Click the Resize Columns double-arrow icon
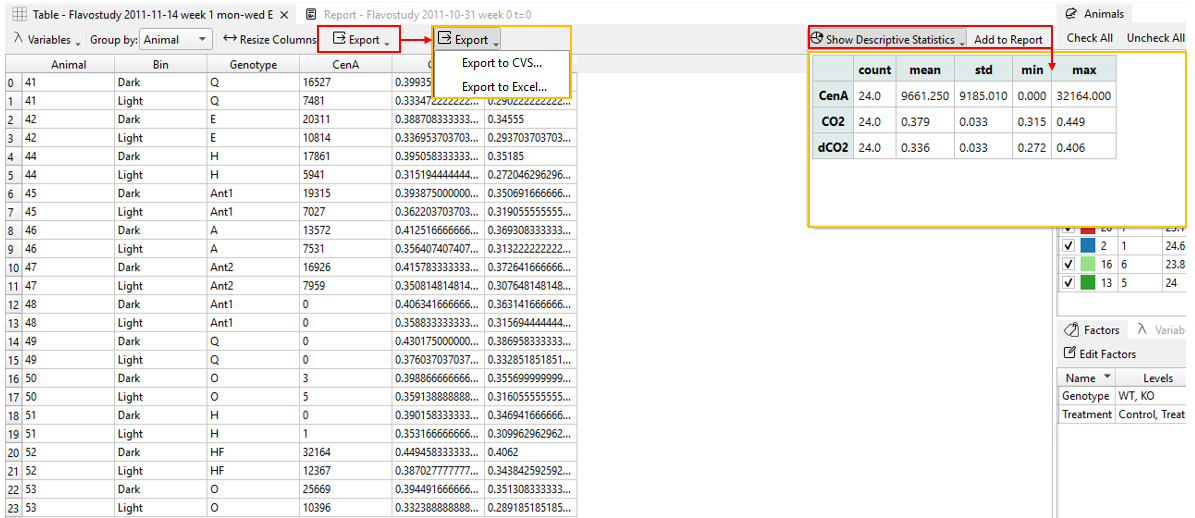The height and width of the screenshot is (518, 1195). (x=229, y=39)
